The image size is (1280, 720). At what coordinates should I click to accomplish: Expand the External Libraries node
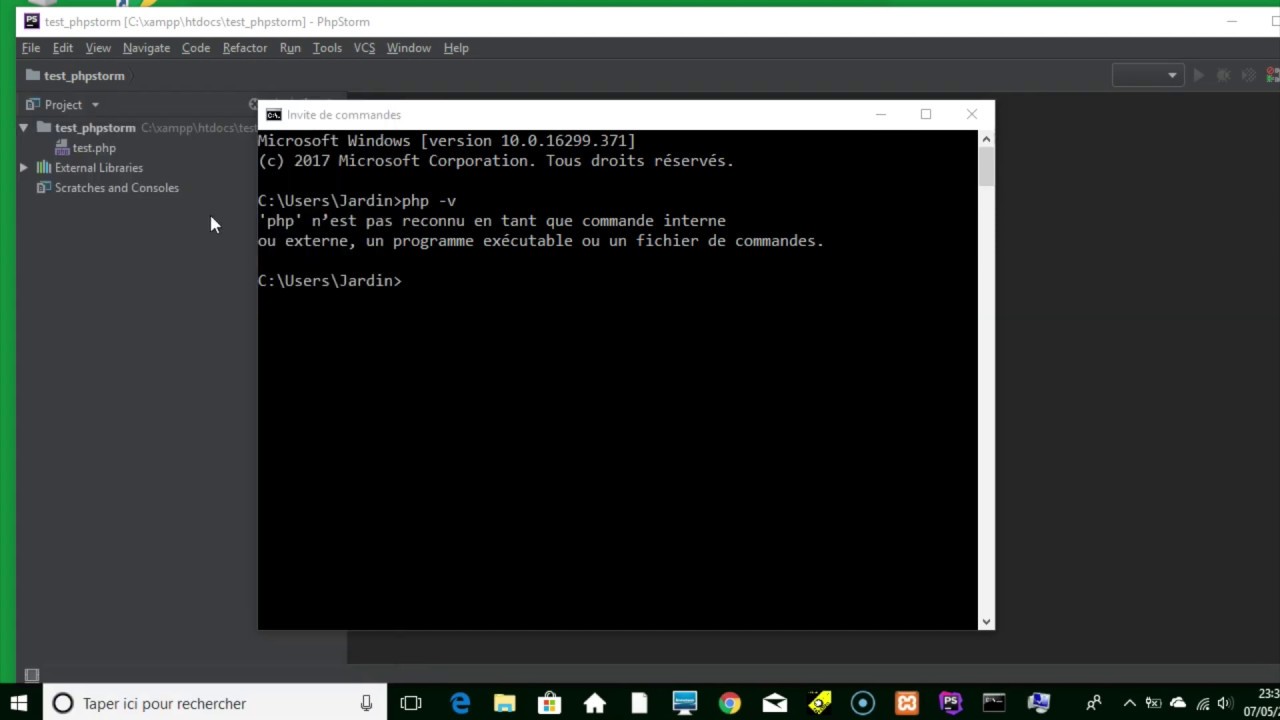(x=23, y=168)
